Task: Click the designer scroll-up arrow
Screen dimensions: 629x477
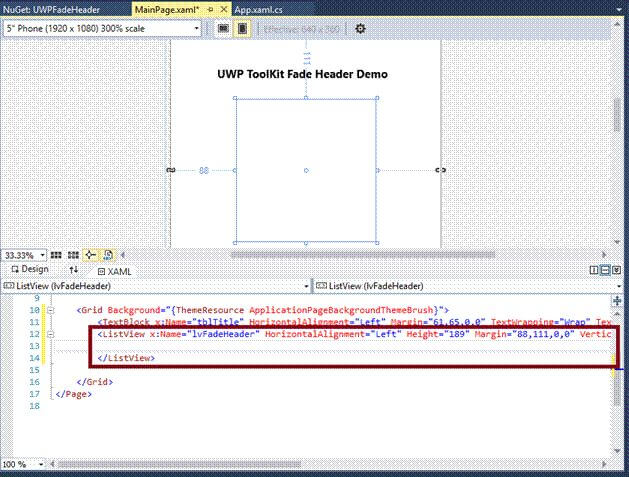Action: coord(617,25)
